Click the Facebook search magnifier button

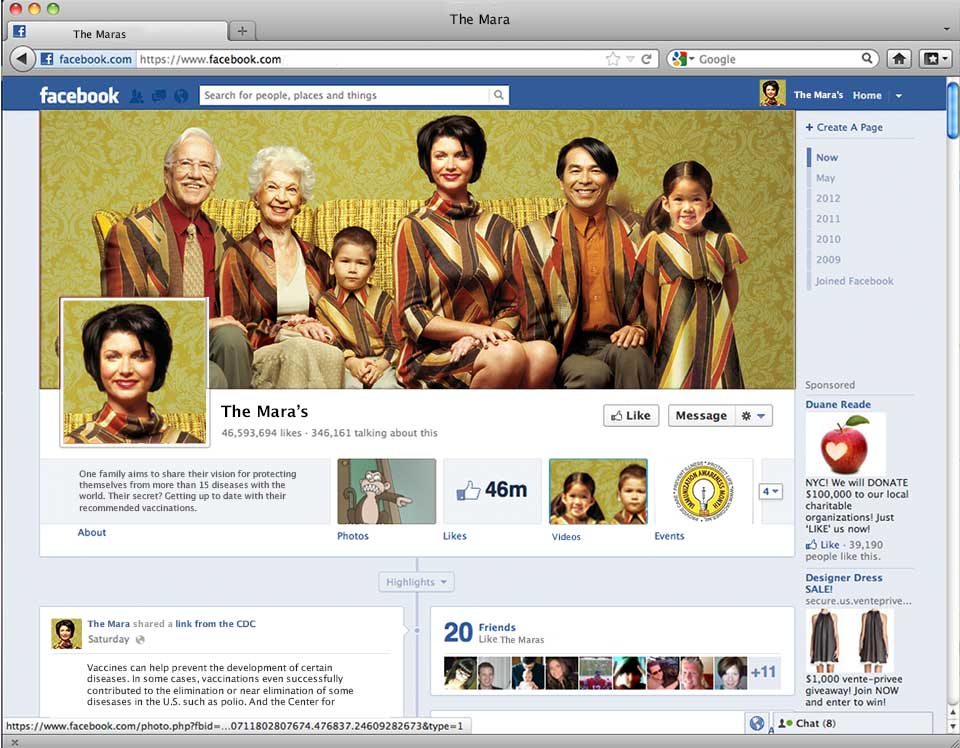tap(499, 95)
